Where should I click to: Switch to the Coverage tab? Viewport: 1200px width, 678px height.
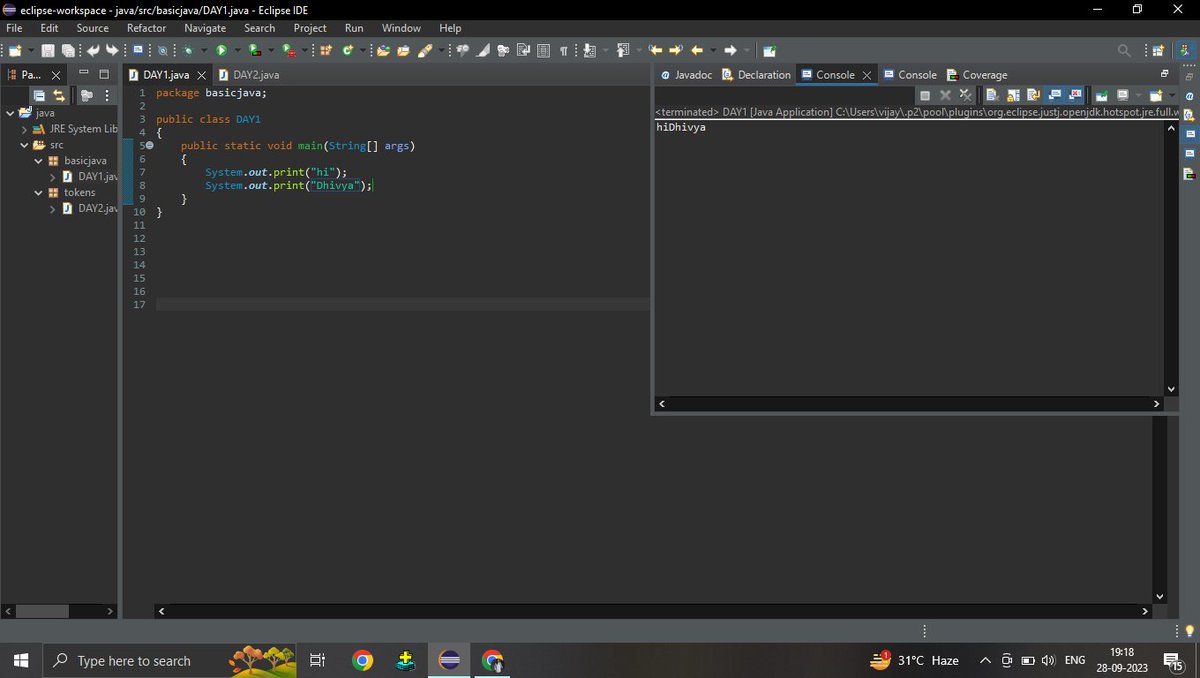[x=977, y=75]
